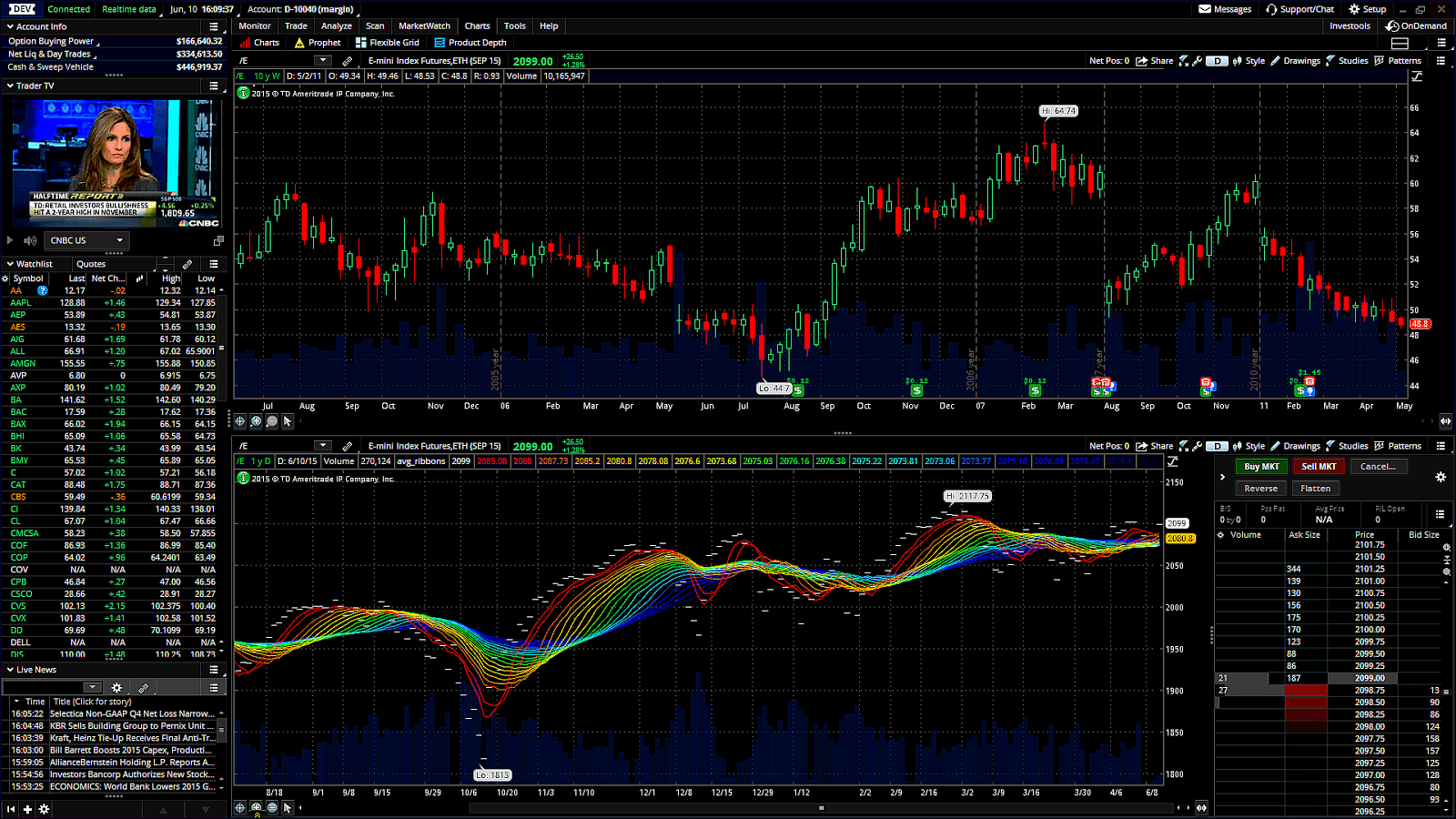Click the watchlist link chain icon

tap(187, 264)
